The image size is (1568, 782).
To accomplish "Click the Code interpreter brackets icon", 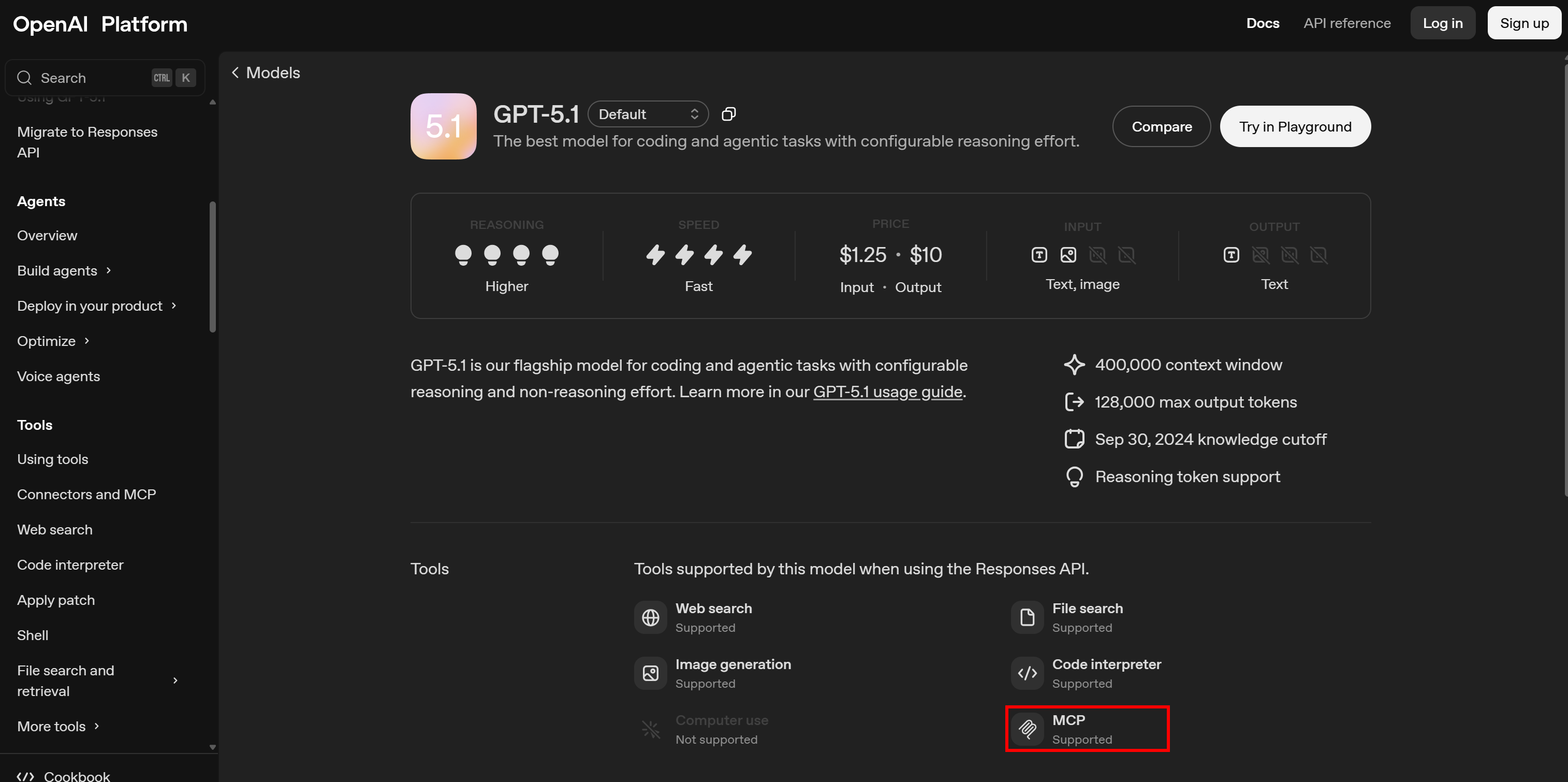I will coord(1027,673).
